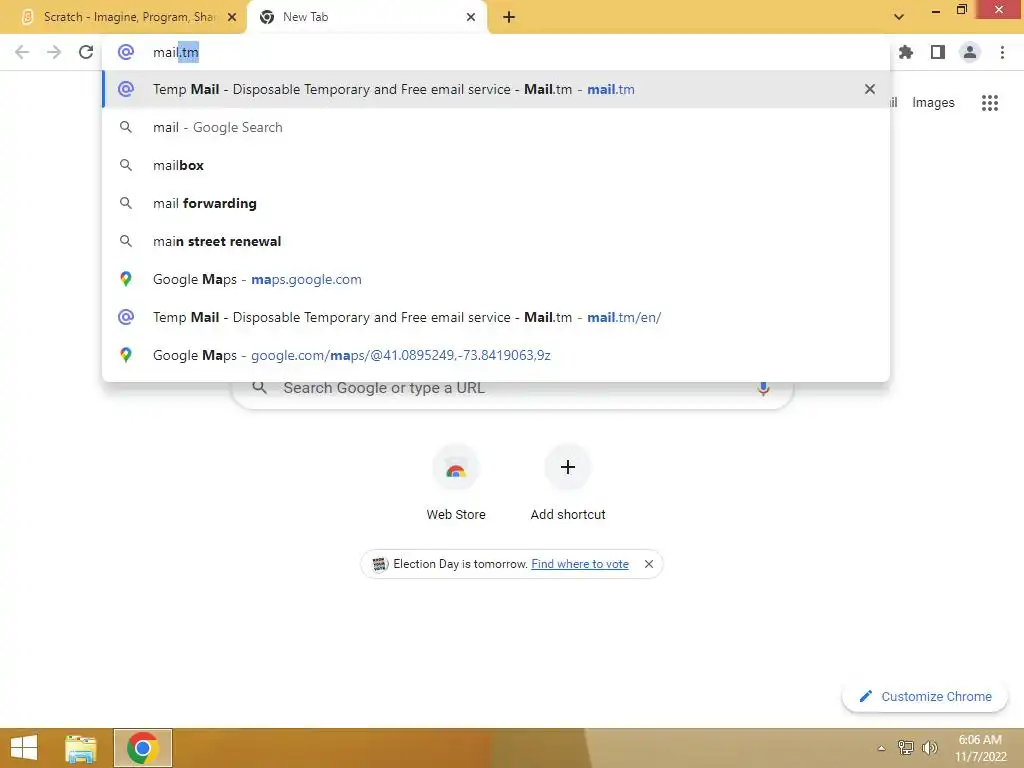Image resolution: width=1024 pixels, height=768 pixels.
Task: Click the Add shortcut plus icon
Action: point(568,467)
